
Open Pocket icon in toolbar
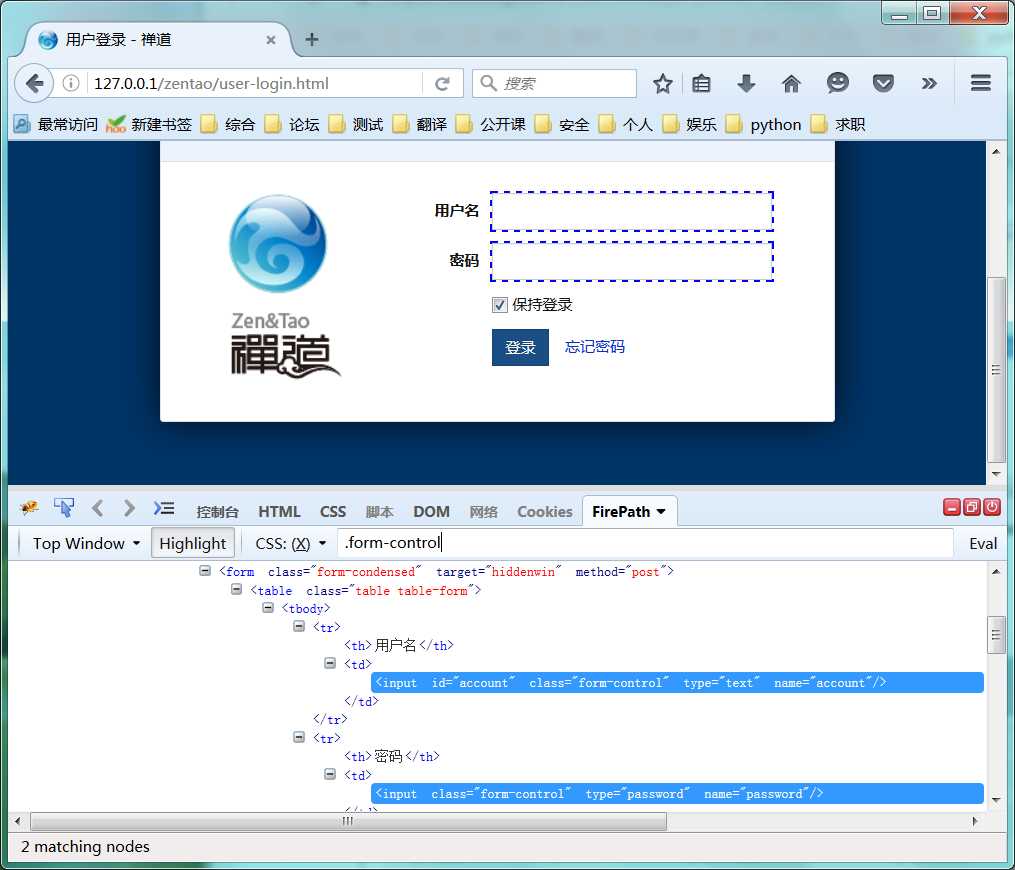(x=883, y=84)
